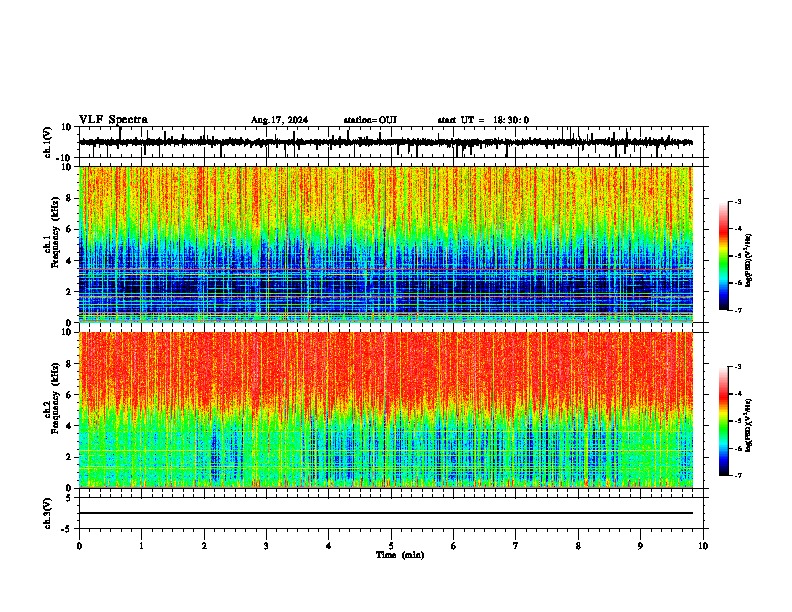Click '-10' tick on ch.1(V) axis

pos(64,158)
